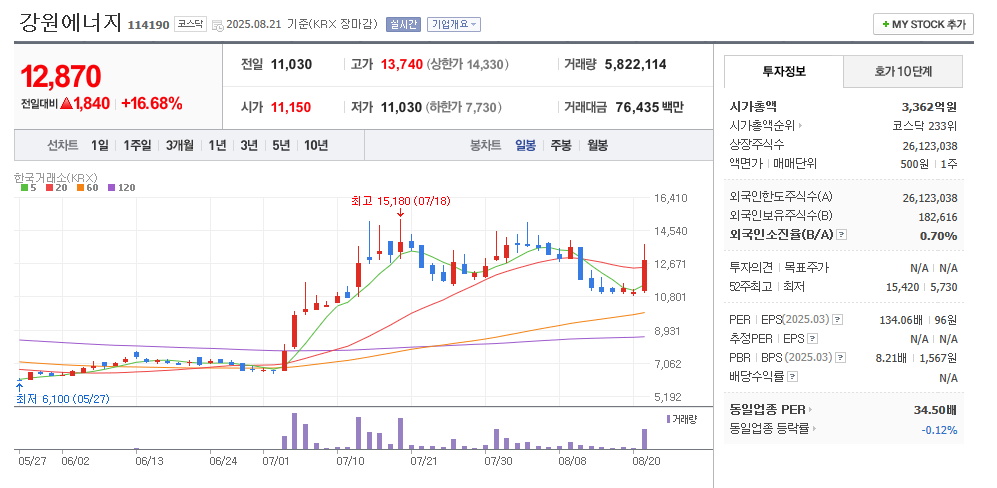Screen dimensions: 997x488
Task: Click the 시가총액 value 3,362억원
Action: tap(930, 106)
